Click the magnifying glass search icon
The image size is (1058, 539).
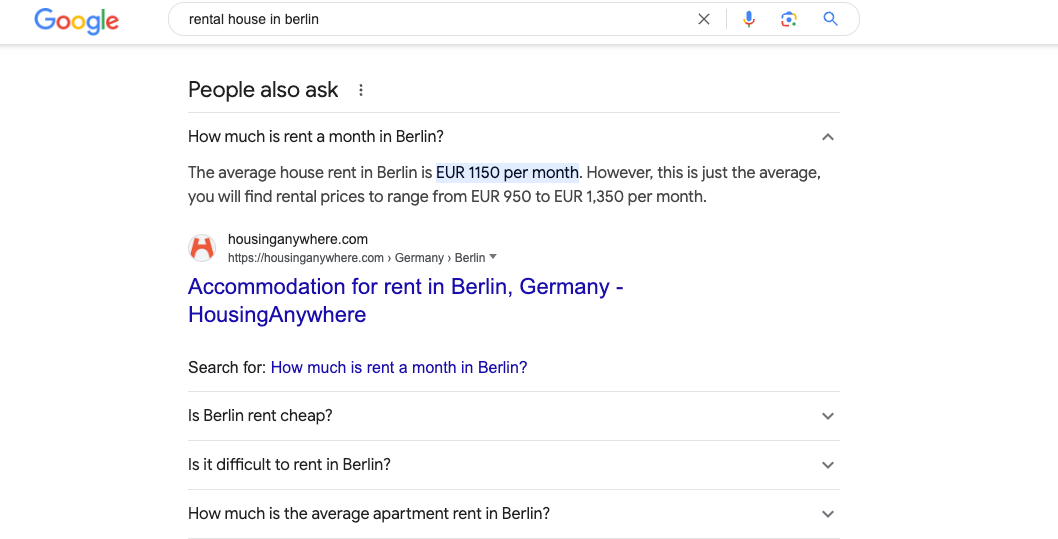click(830, 19)
